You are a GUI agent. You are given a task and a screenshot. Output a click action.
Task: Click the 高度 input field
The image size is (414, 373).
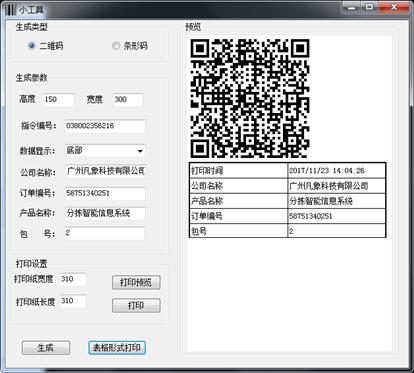coord(59,100)
